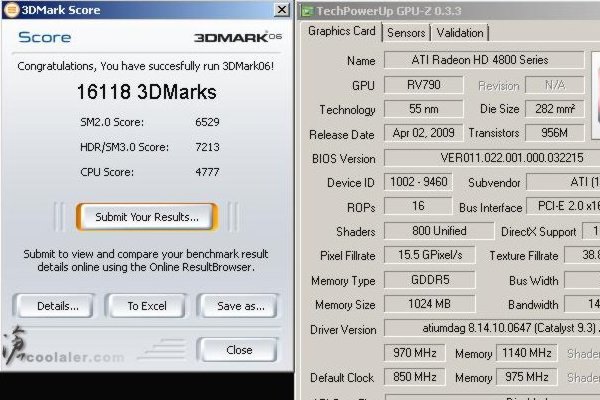Click the Release Date field Apr 02, 2009
The height and width of the screenshot is (400, 600).
tap(423, 133)
